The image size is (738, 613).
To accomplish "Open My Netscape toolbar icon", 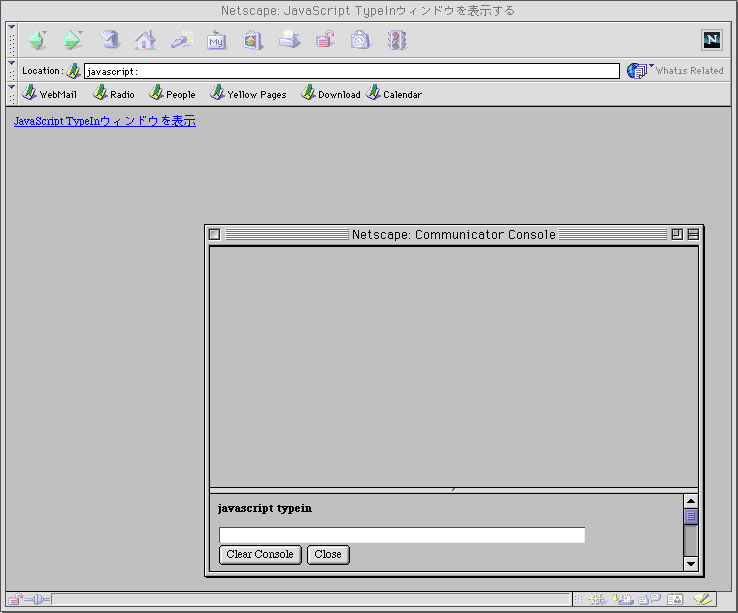I will click(217, 40).
